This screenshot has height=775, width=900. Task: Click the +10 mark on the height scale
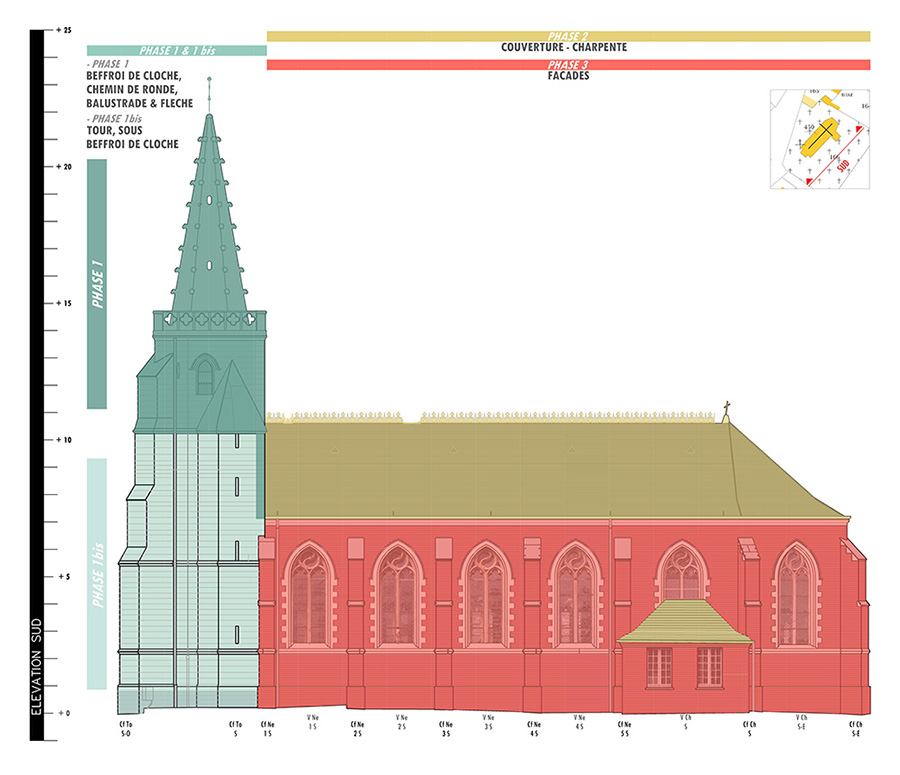(64, 440)
